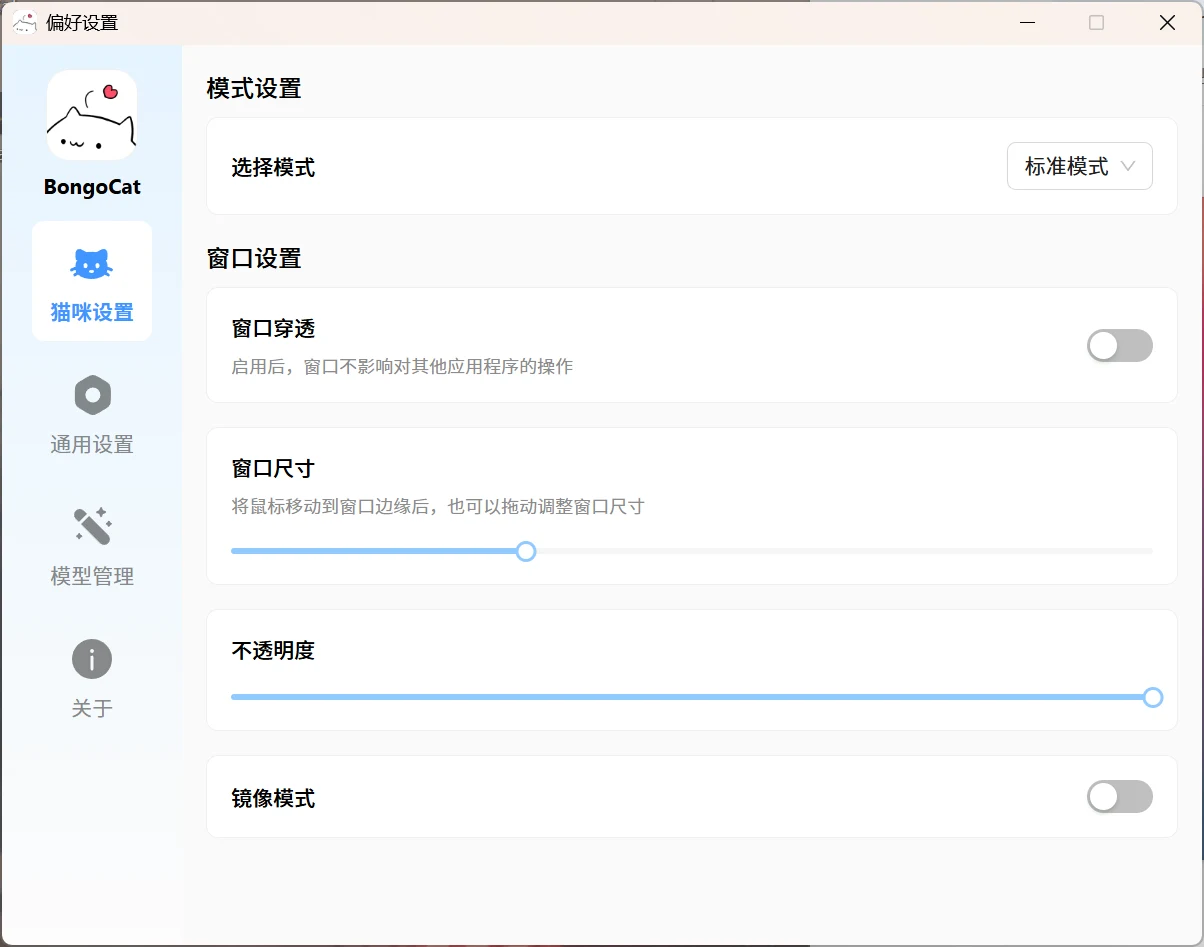The height and width of the screenshot is (947, 1204).
Task: Click the 窗口尺寸 slider handle
Action: [x=526, y=551]
